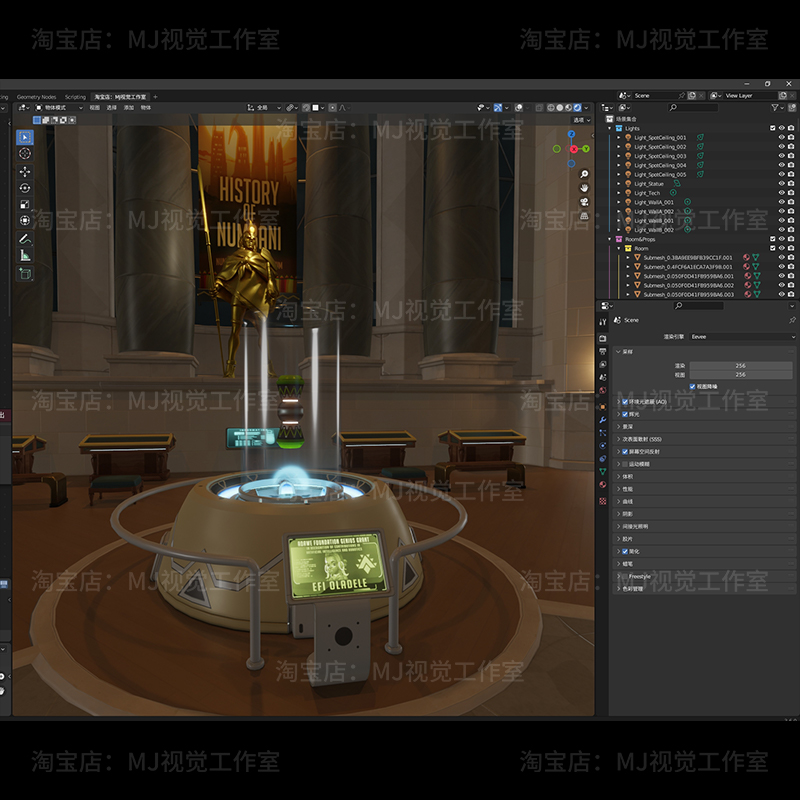
Task: Expand the Freestyle panel arrow
Action: tap(619, 576)
